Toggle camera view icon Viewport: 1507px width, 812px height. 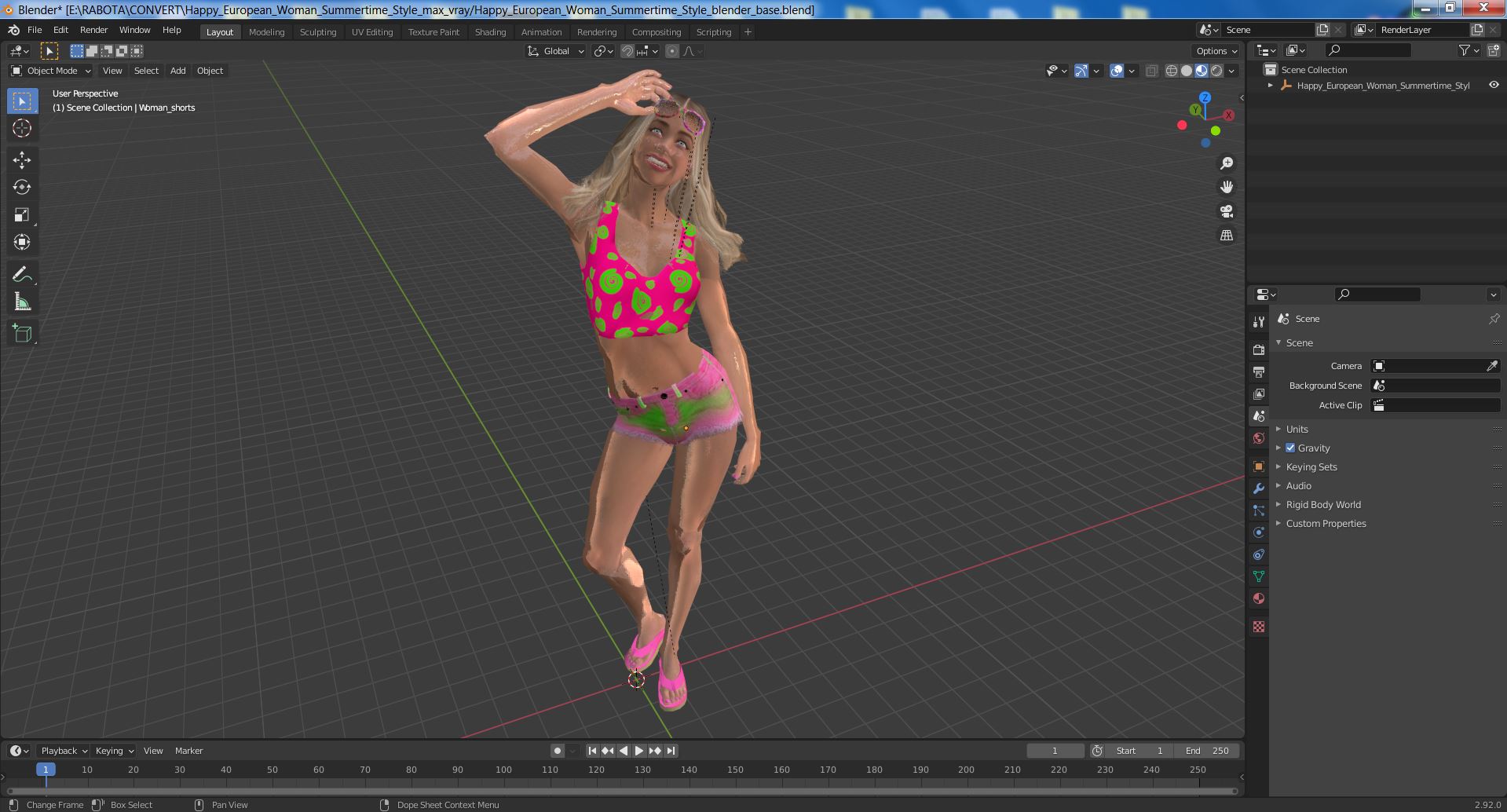click(x=1227, y=211)
